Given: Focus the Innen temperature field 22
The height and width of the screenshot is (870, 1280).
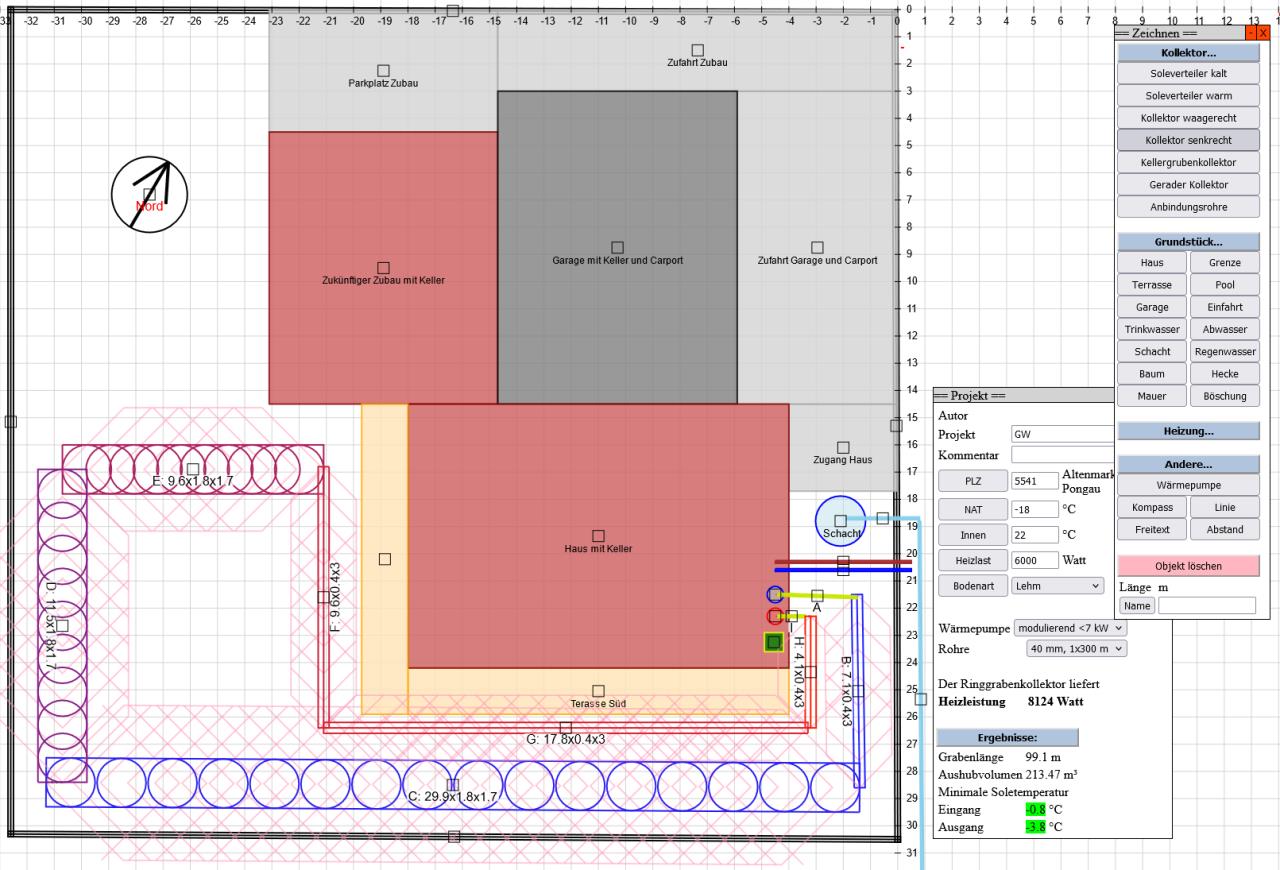Looking at the screenshot, I should 1035,535.
